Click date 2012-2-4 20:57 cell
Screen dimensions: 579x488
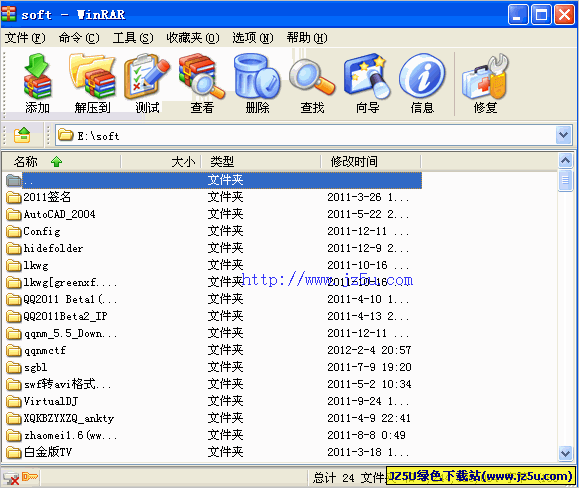click(369, 350)
